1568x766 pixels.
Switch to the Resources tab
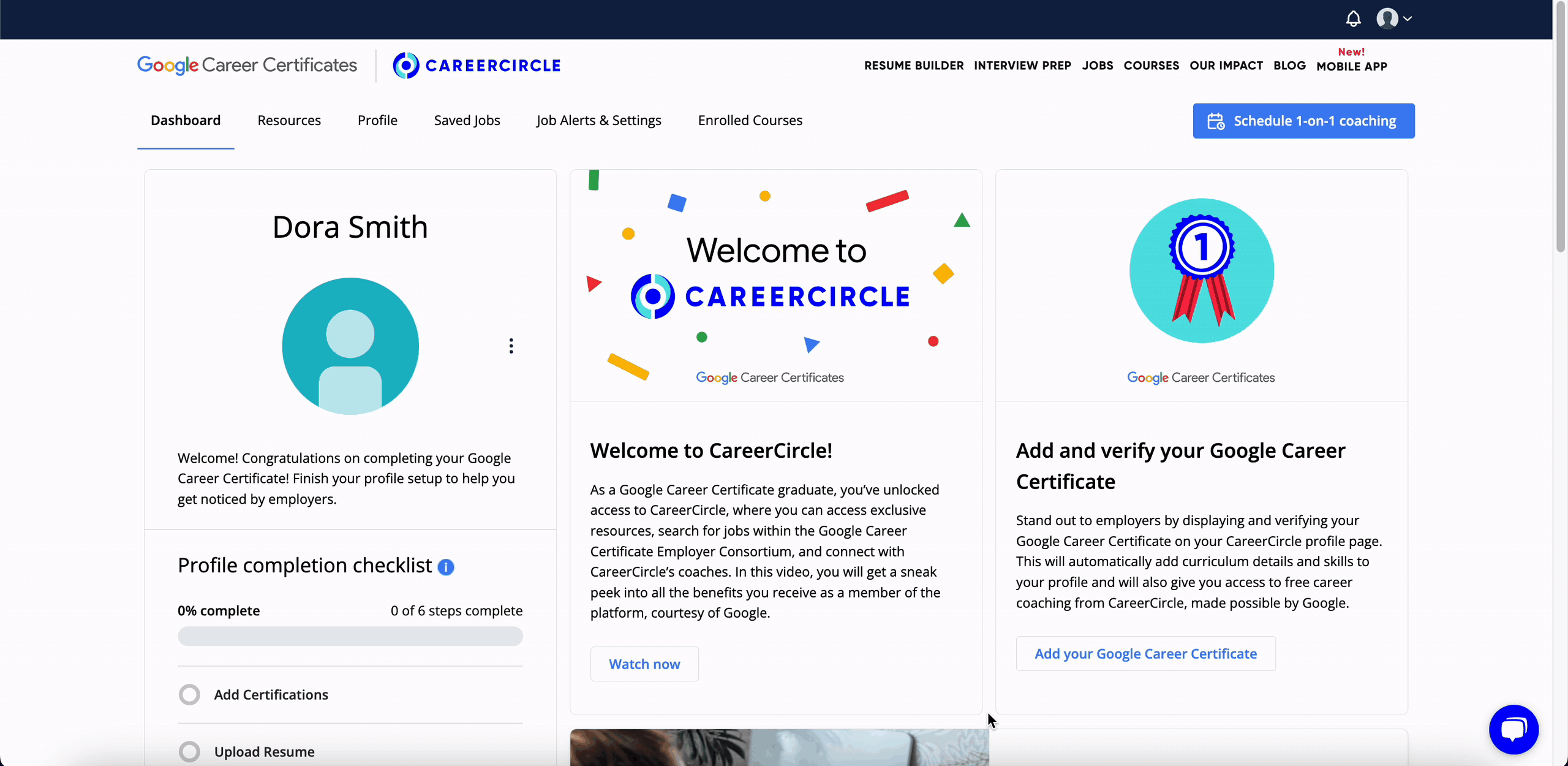pyautogui.click(x=289, y=121)
